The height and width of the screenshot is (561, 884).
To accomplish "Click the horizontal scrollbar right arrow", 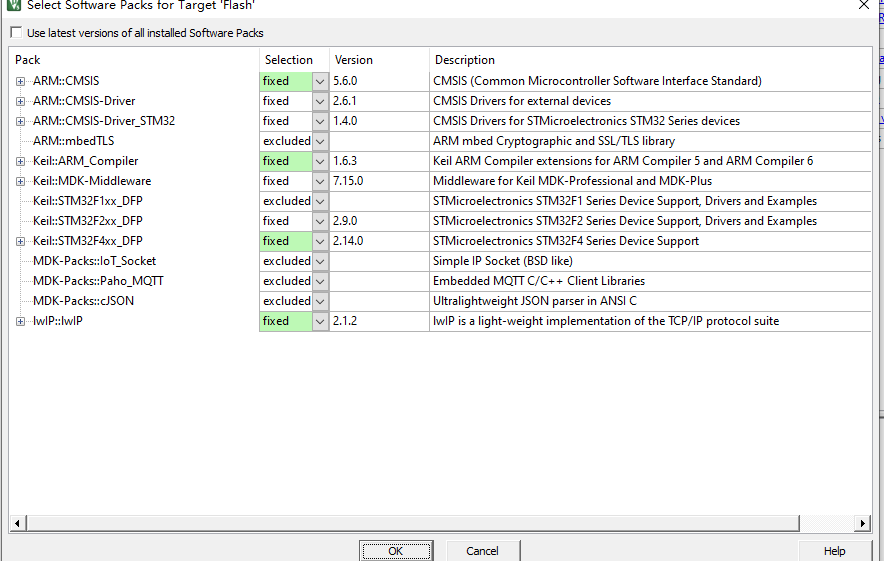I will click(862, 523).
